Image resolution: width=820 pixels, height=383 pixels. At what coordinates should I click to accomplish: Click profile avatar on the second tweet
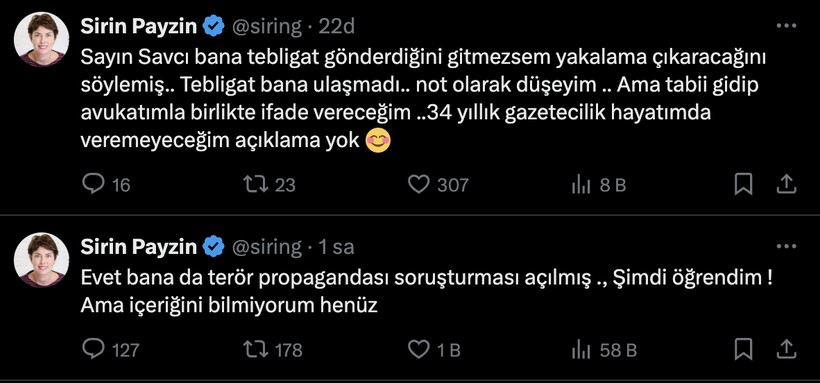coord(41,260)
